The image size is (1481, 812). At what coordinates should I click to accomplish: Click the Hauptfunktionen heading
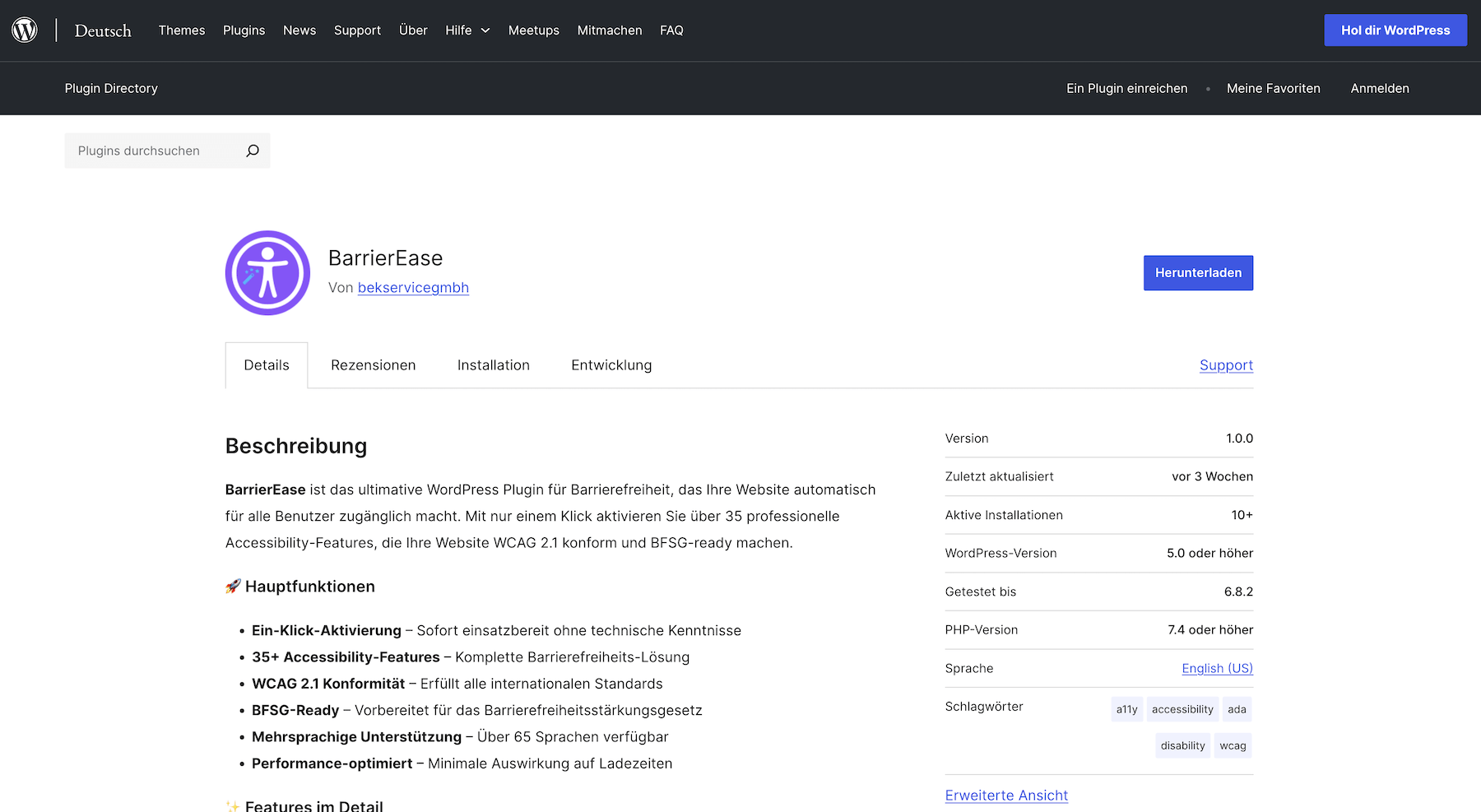point(300,587)
